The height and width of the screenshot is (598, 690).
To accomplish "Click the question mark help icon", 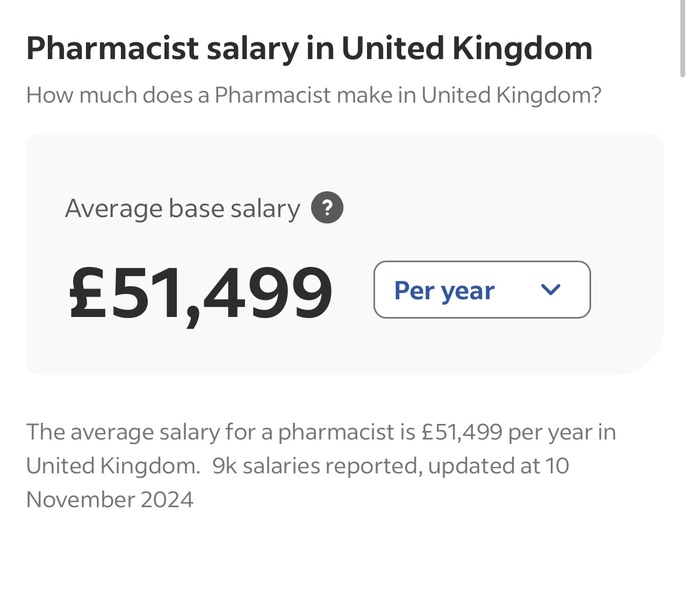I will click(x=327, y=208).
